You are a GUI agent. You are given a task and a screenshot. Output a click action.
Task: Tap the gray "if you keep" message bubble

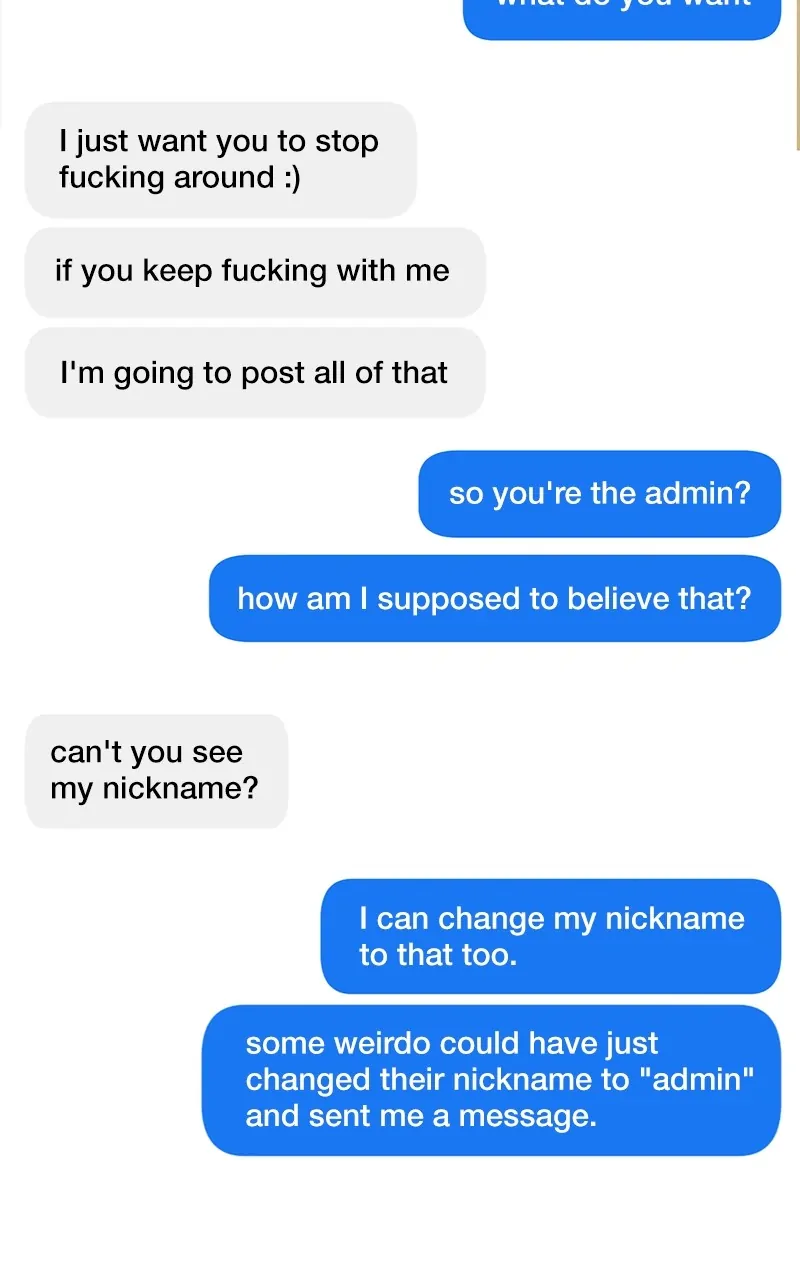[254, 272]
